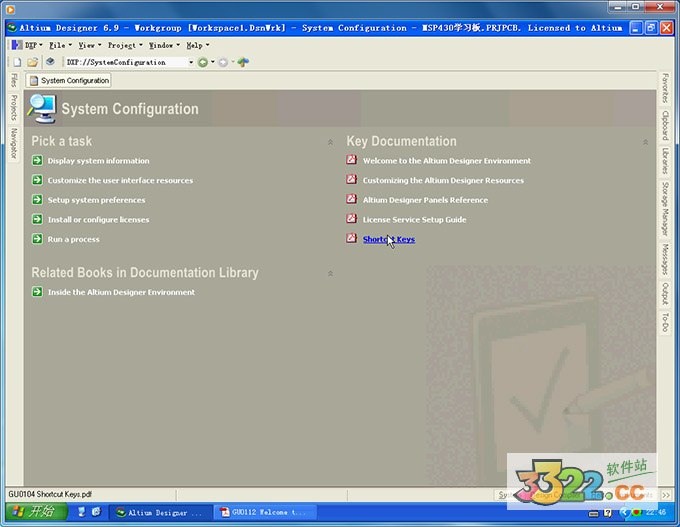Image resolution: width=680 pixels, height=527 pixels.
Task: Open License Service Setup Guide document
Action: (x=414, y=219)
